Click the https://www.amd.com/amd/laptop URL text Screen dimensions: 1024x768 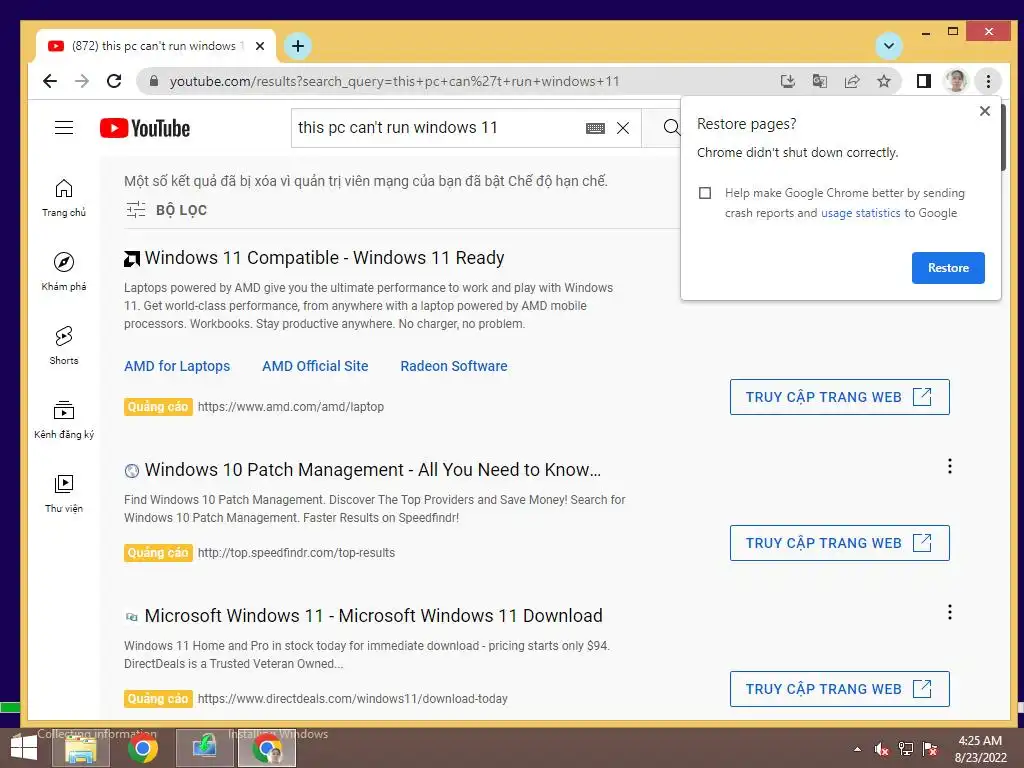pyautogui.click(x=291, y=407)
